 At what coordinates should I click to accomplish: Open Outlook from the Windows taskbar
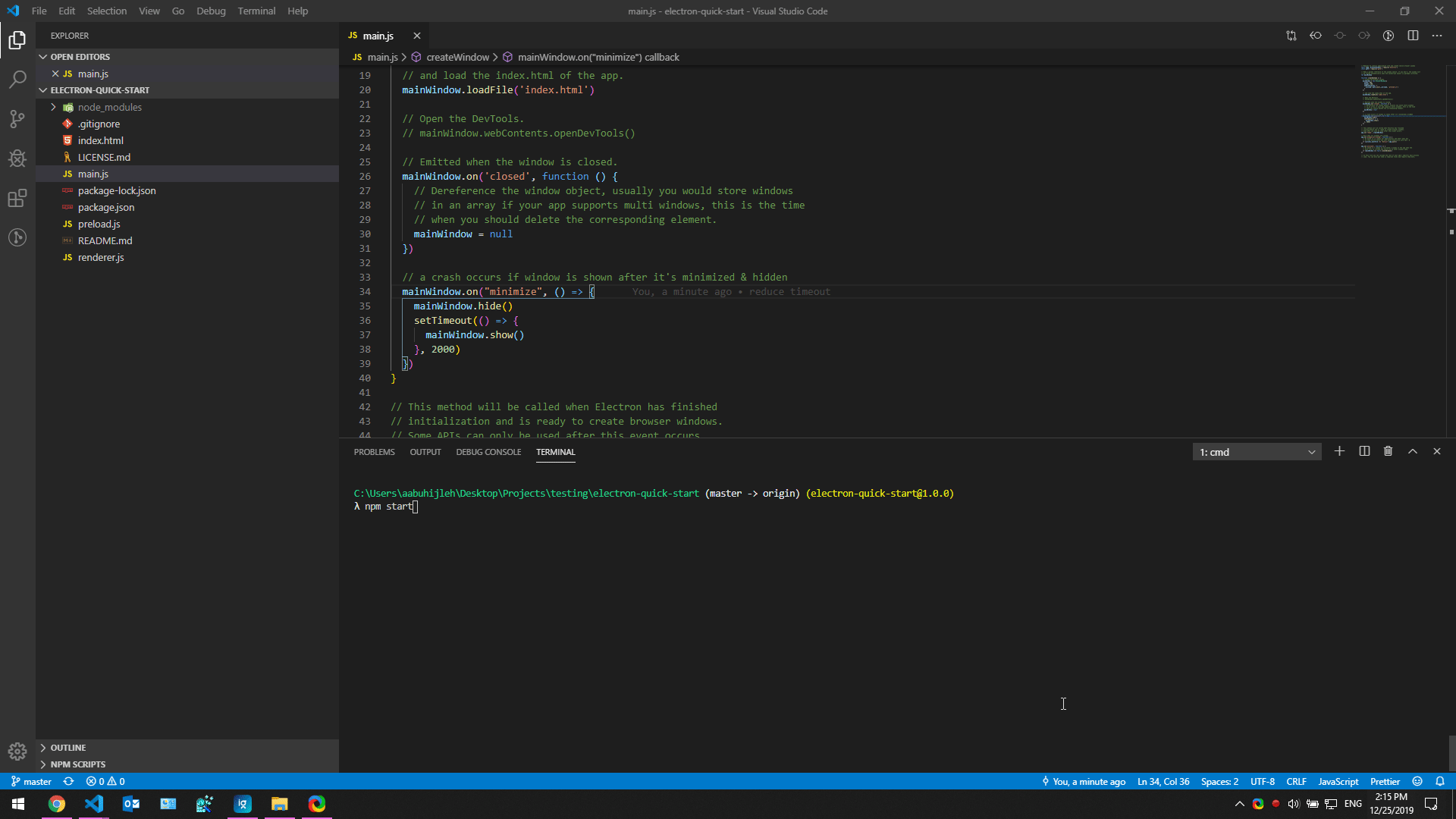[131, 804]
